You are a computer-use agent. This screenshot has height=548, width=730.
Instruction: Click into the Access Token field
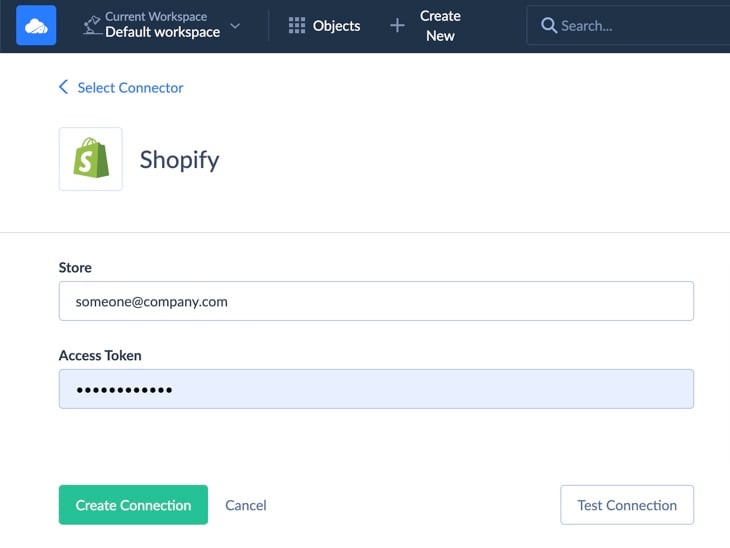pos(376,389)
